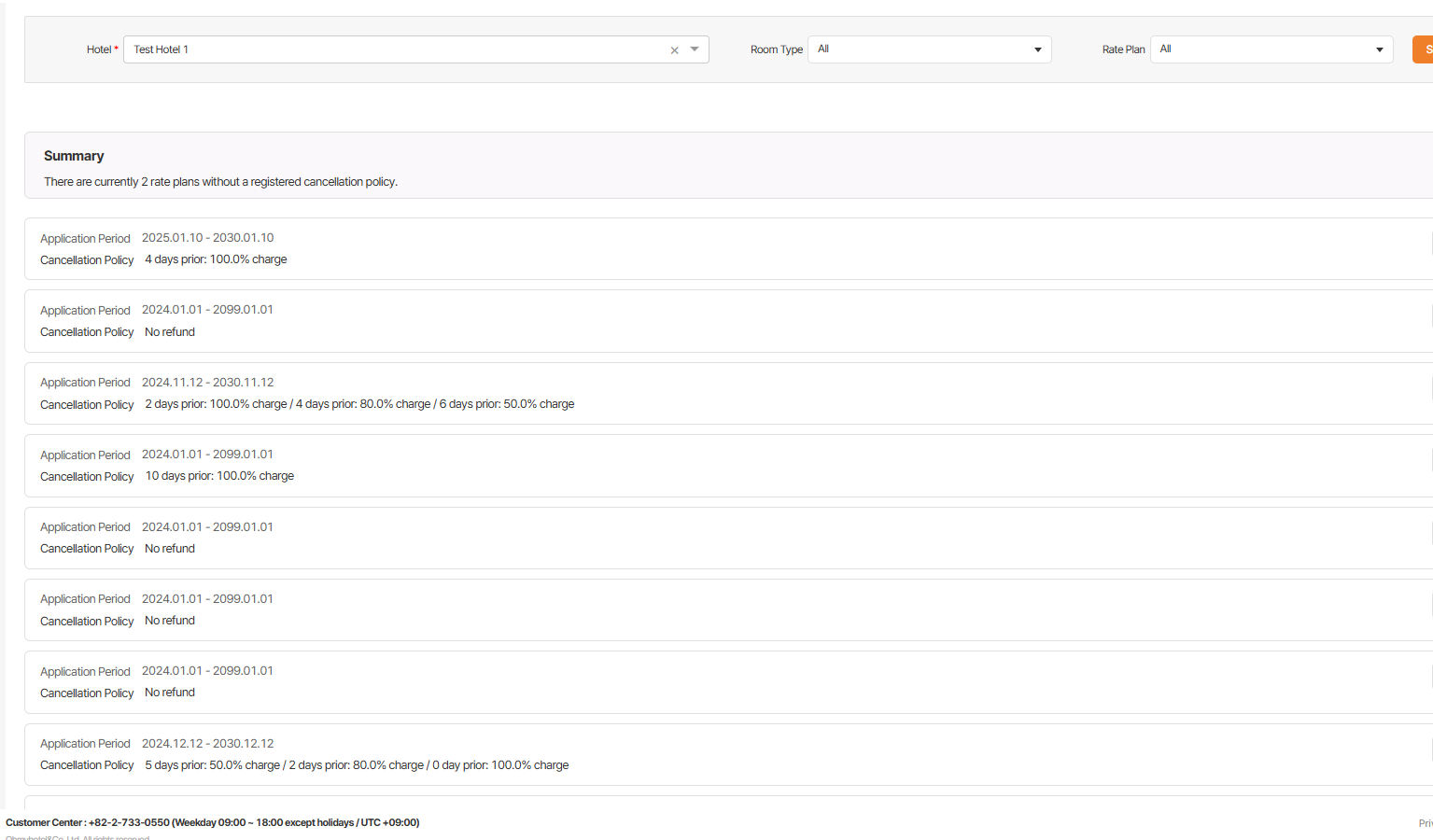Clear the Test Hotel 1 selection
The width and height of the screenshot is (1433, 840).
click(674, 50)
